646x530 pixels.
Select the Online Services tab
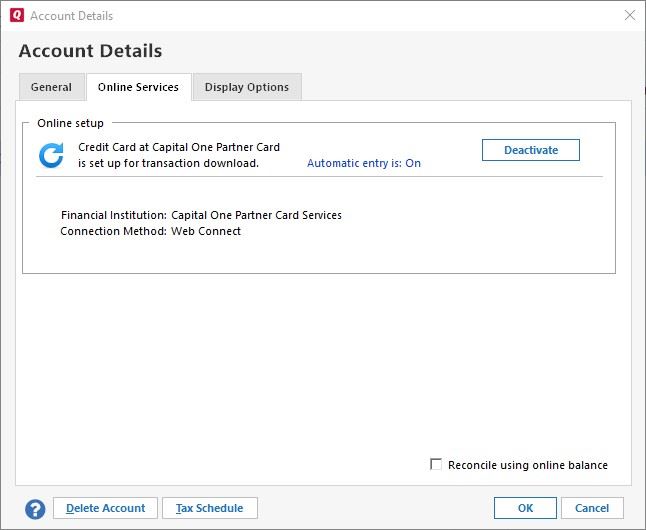coord(138,87)
